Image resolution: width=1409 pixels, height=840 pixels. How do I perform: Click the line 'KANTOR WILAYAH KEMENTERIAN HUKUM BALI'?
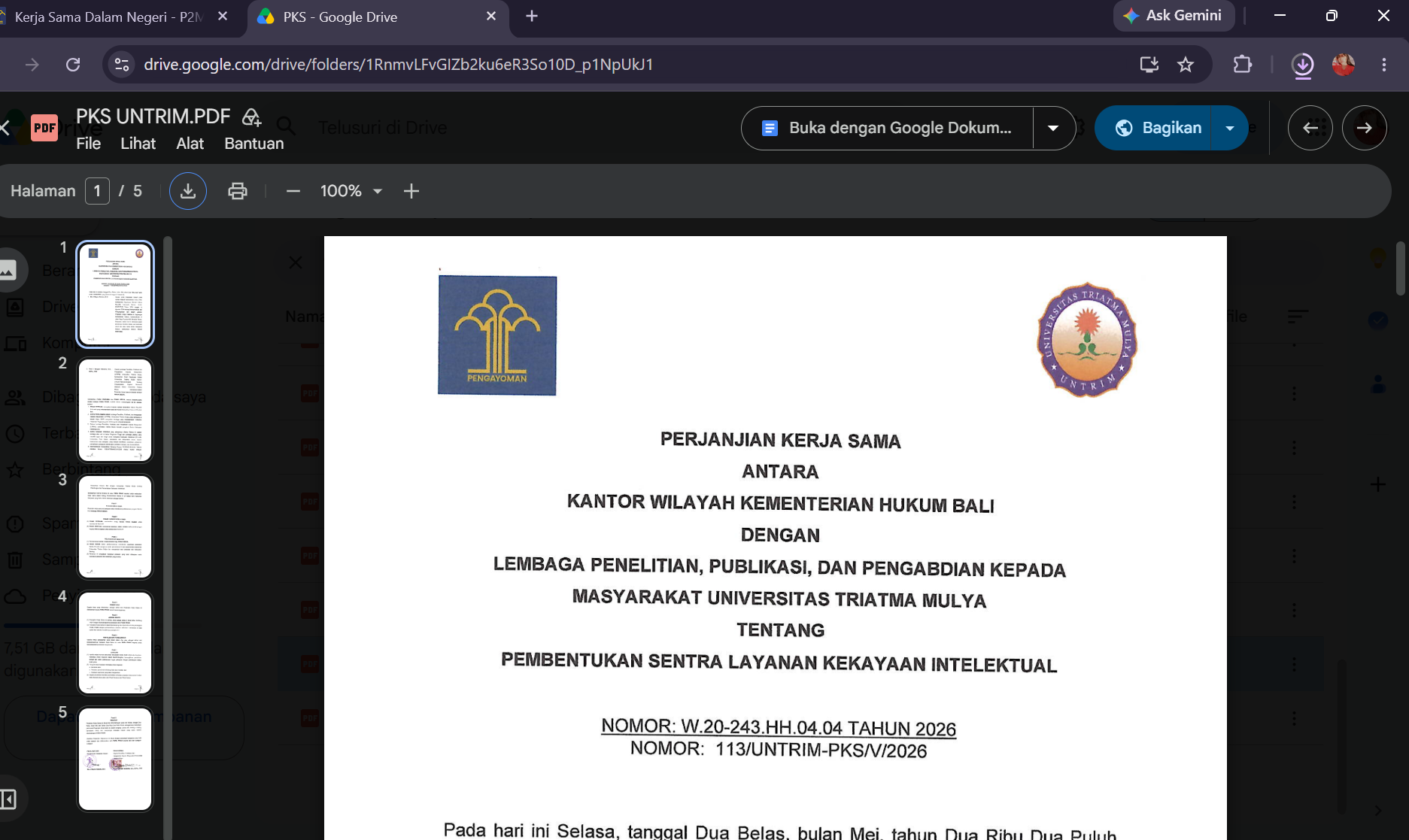pos(780,503)
